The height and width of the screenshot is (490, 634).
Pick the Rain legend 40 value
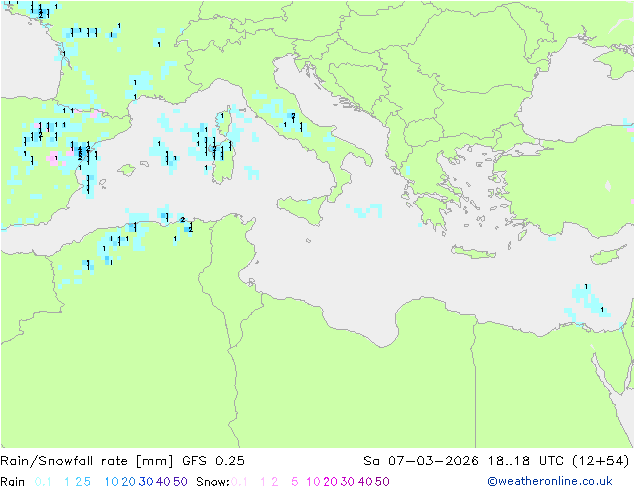pos(163,482)
